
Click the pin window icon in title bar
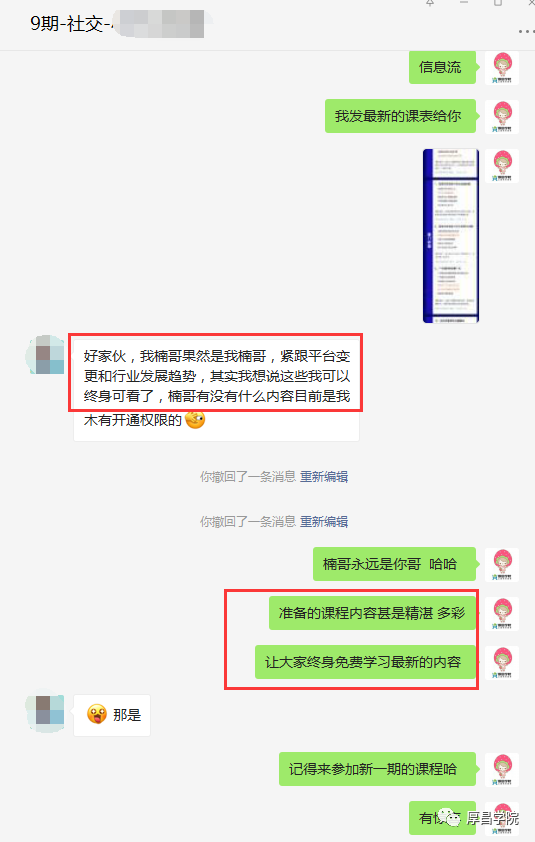coord(430,3)
